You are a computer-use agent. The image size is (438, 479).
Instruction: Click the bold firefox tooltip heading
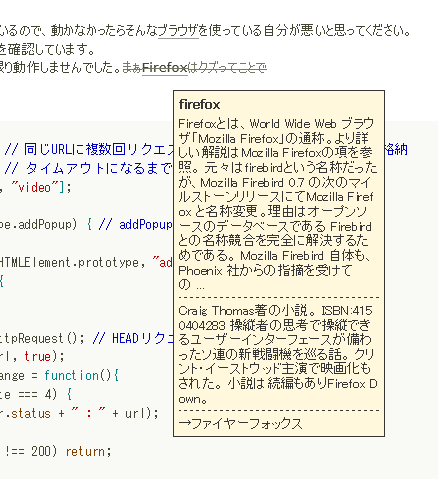coord(199,104)
